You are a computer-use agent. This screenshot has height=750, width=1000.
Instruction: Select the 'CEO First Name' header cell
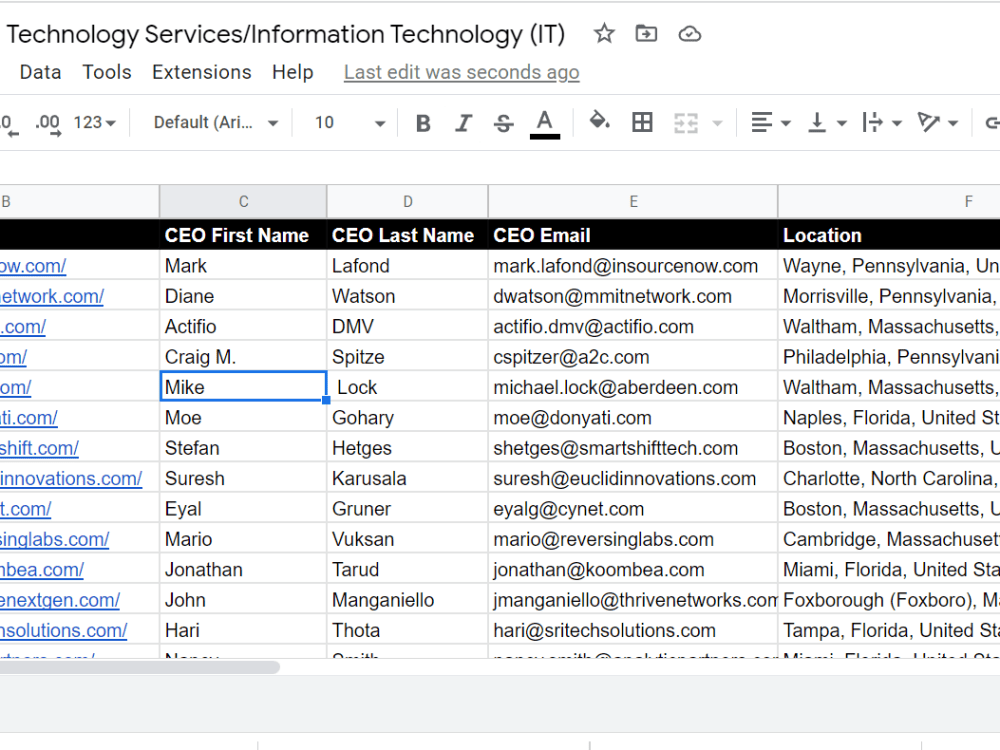(x=243, y=235)
